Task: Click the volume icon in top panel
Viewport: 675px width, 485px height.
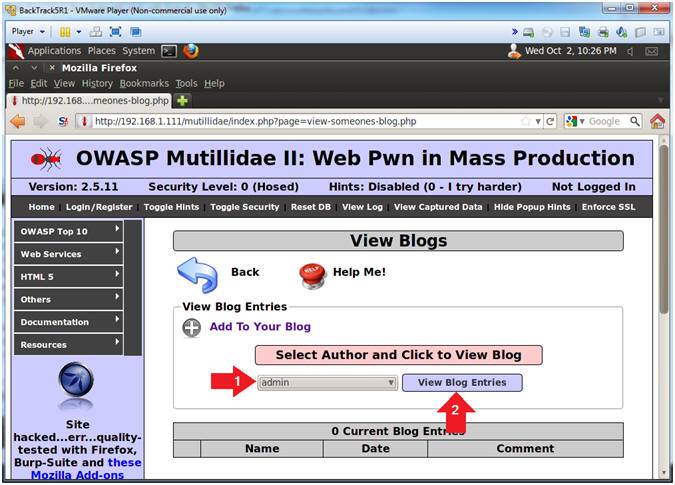Action: 630,52
